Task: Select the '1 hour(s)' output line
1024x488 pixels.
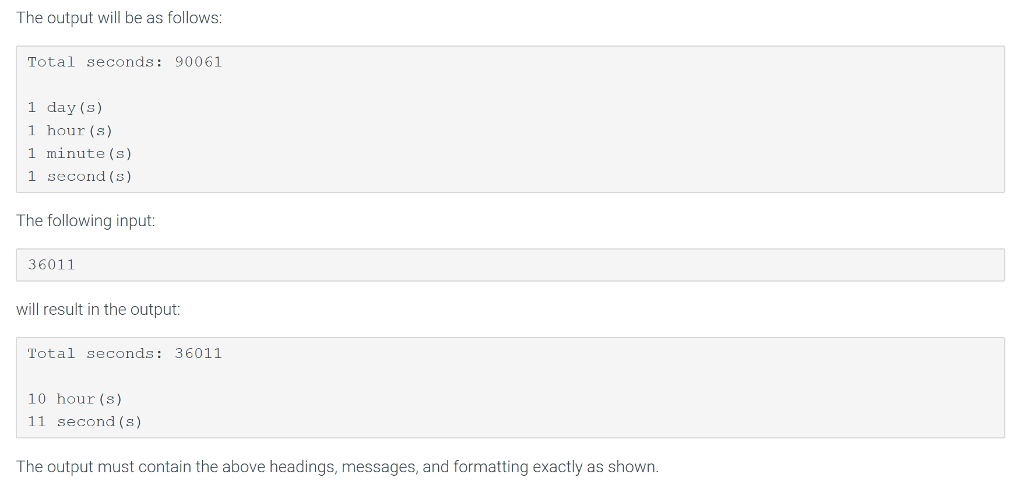Action: click(70, 131)
